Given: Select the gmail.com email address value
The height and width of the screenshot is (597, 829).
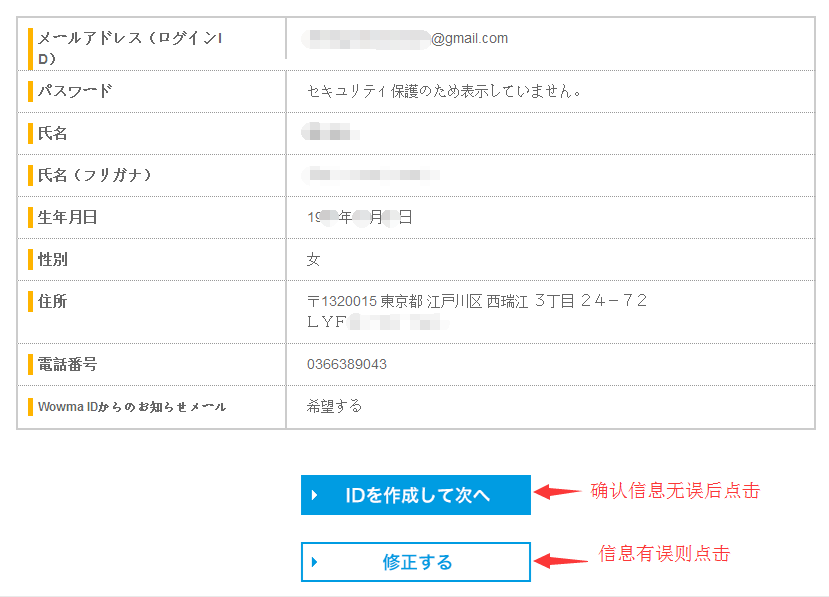Looking at the screenshot, I should click(407, 39).
